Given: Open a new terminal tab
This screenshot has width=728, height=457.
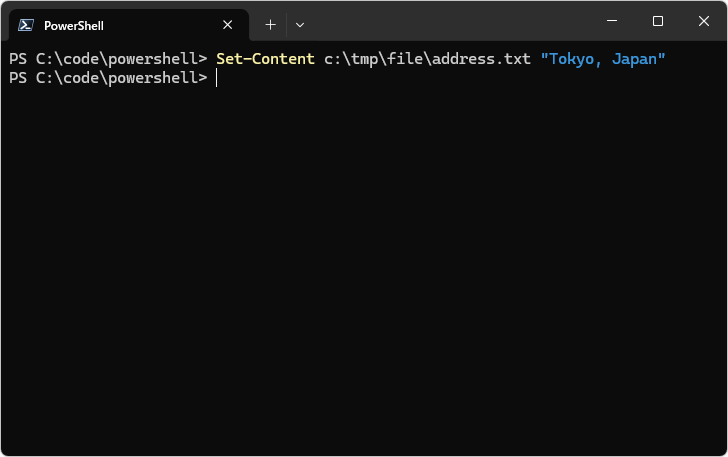Looking at the screenshot, I should [x=270, y=25].
